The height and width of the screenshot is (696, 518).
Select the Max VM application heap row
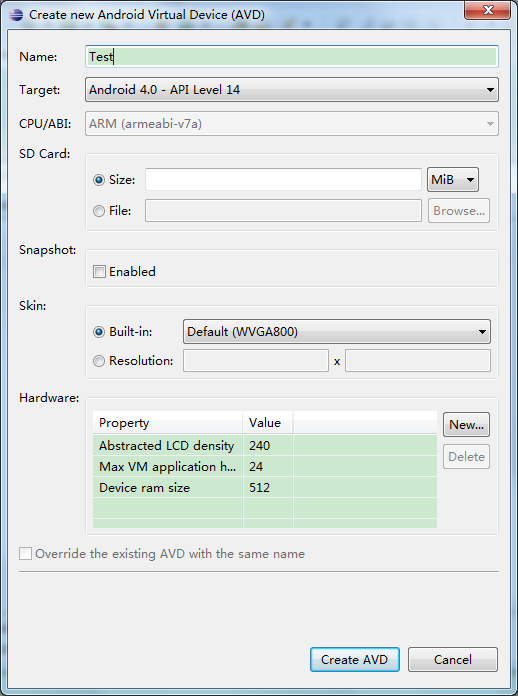tap(265, 467)
